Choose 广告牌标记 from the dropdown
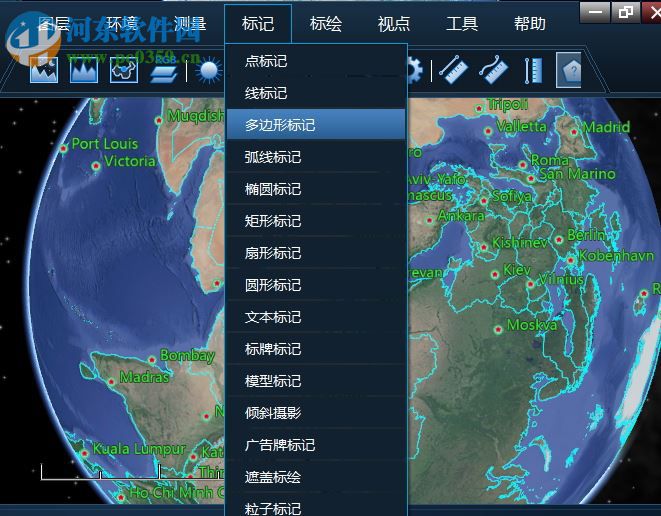Viewport: 661px width, 516px height. pos(316,445)
